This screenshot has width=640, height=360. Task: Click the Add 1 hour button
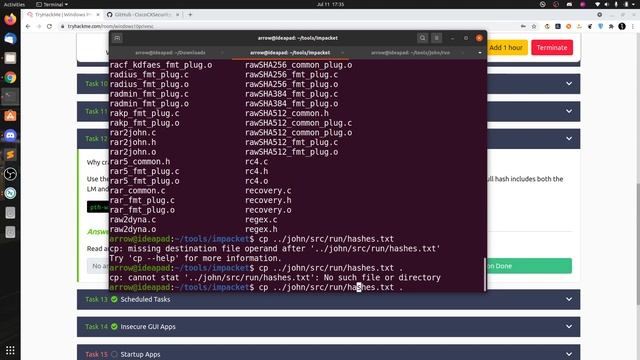pos(506,47)
